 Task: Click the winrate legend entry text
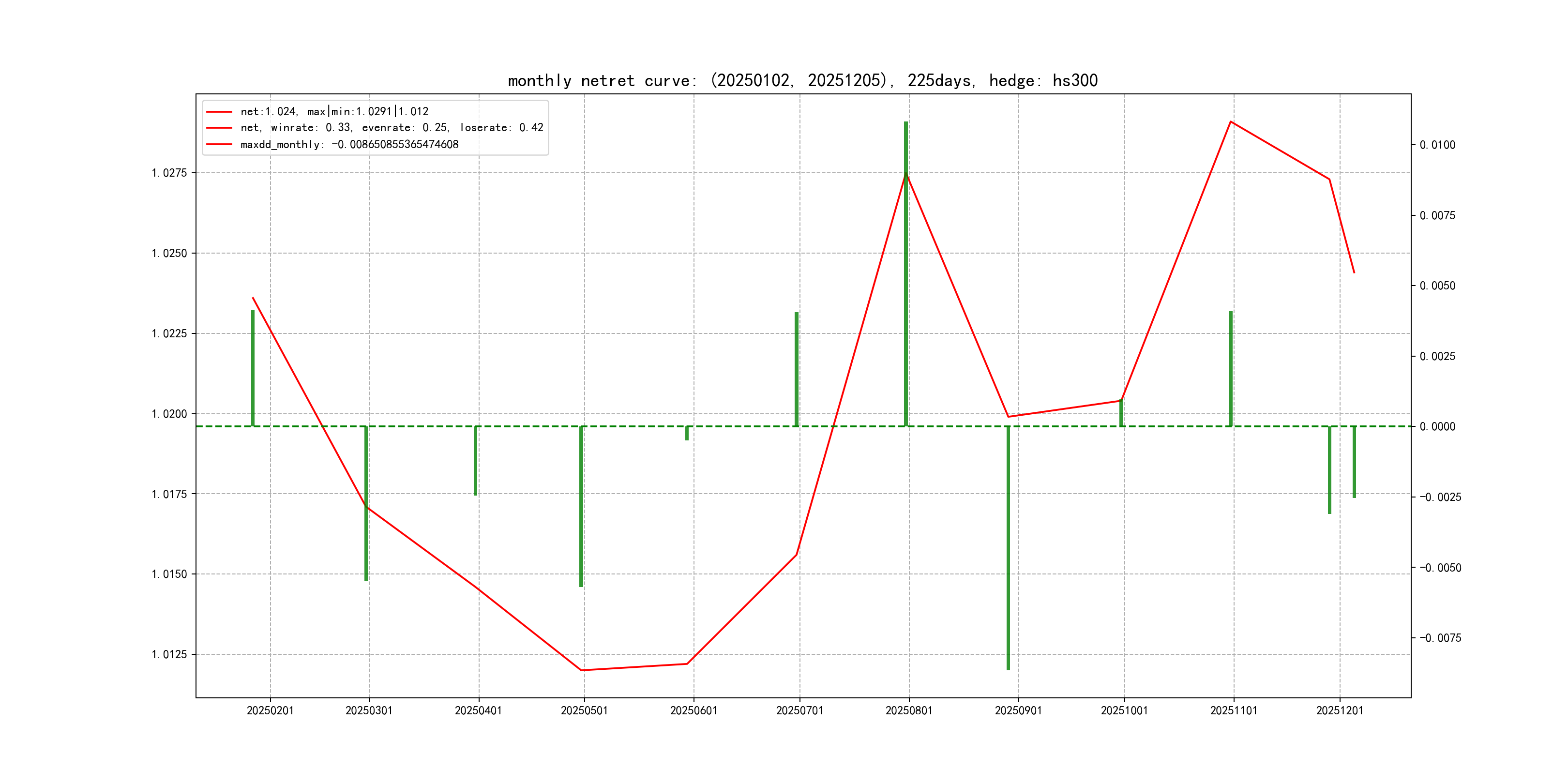click(x=392, y=128)
